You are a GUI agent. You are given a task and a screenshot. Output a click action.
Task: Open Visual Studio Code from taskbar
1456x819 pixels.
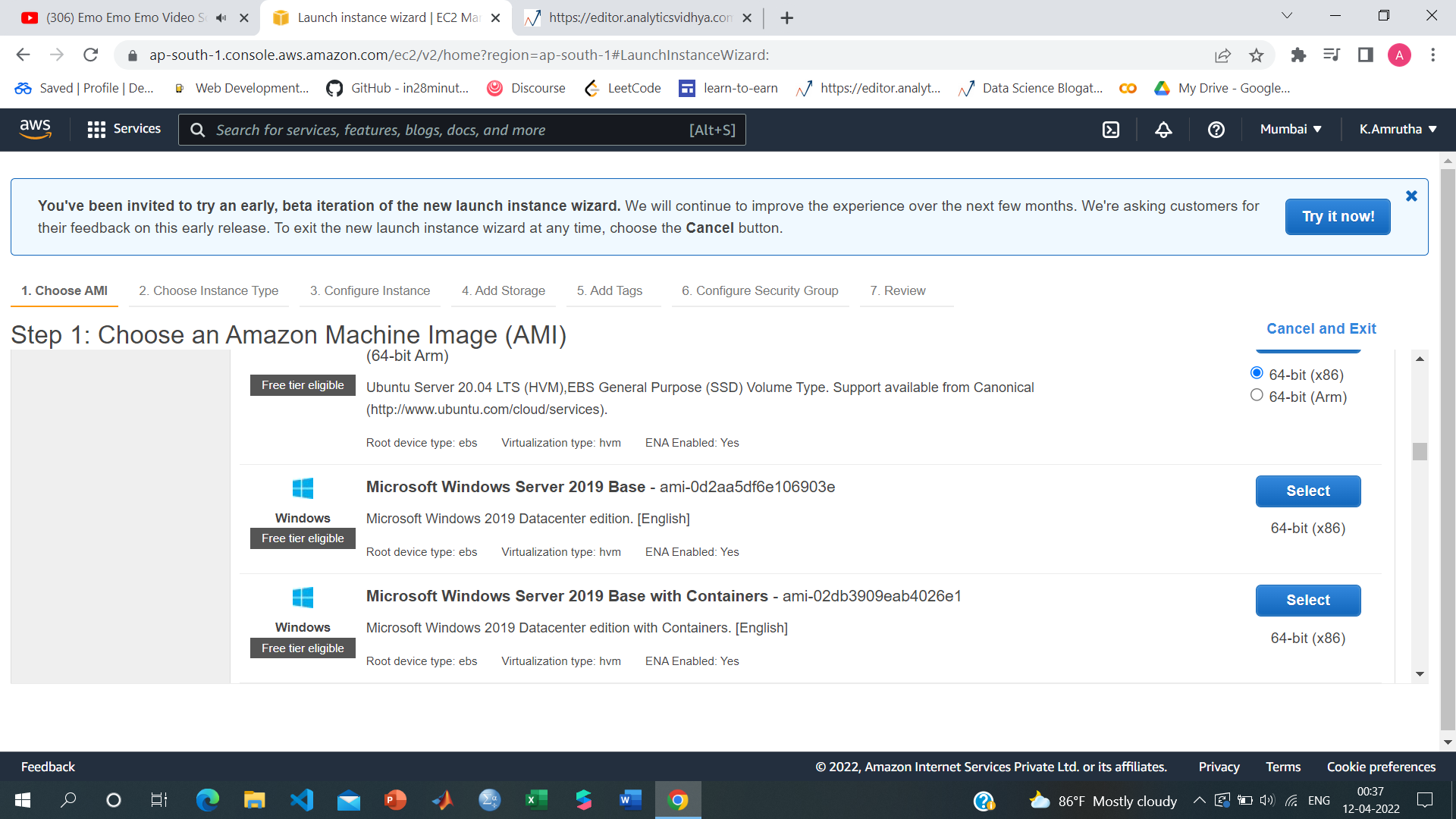(301, 800)
